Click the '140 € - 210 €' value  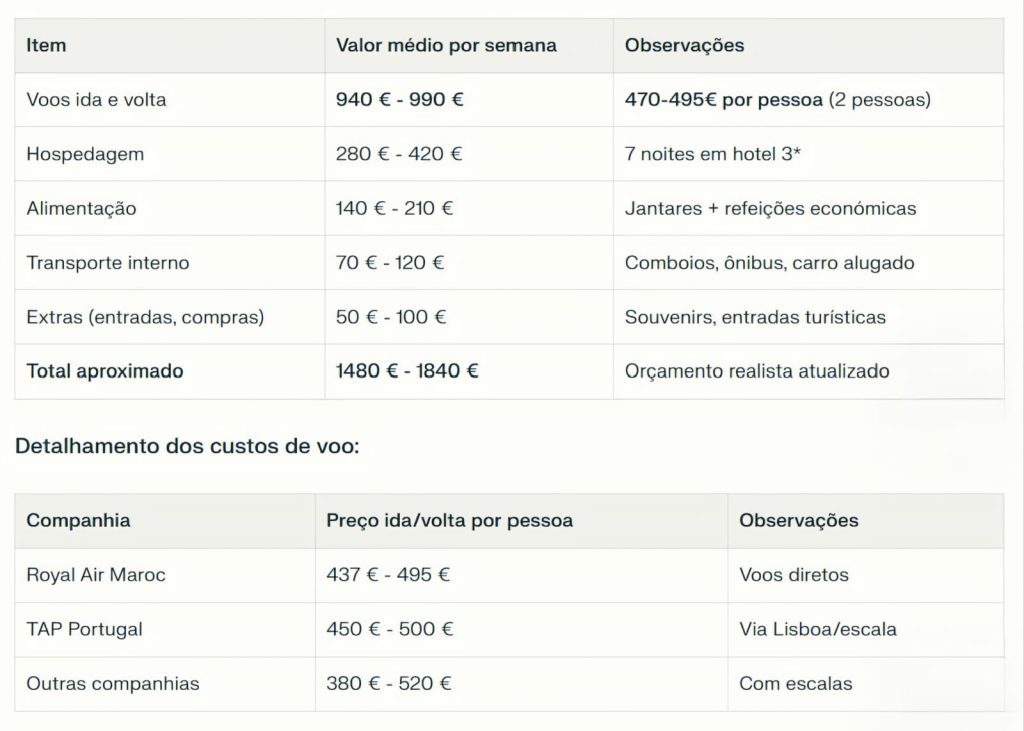coord(394,209)
